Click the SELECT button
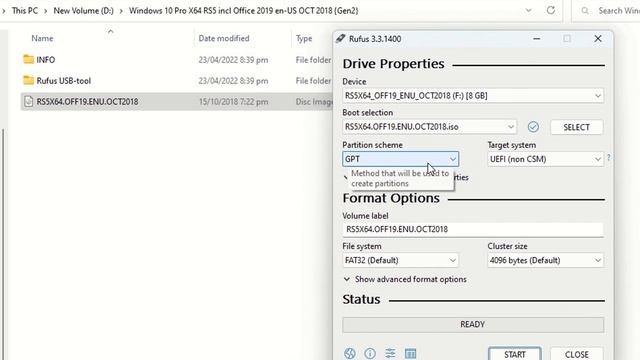 [576, 127]
